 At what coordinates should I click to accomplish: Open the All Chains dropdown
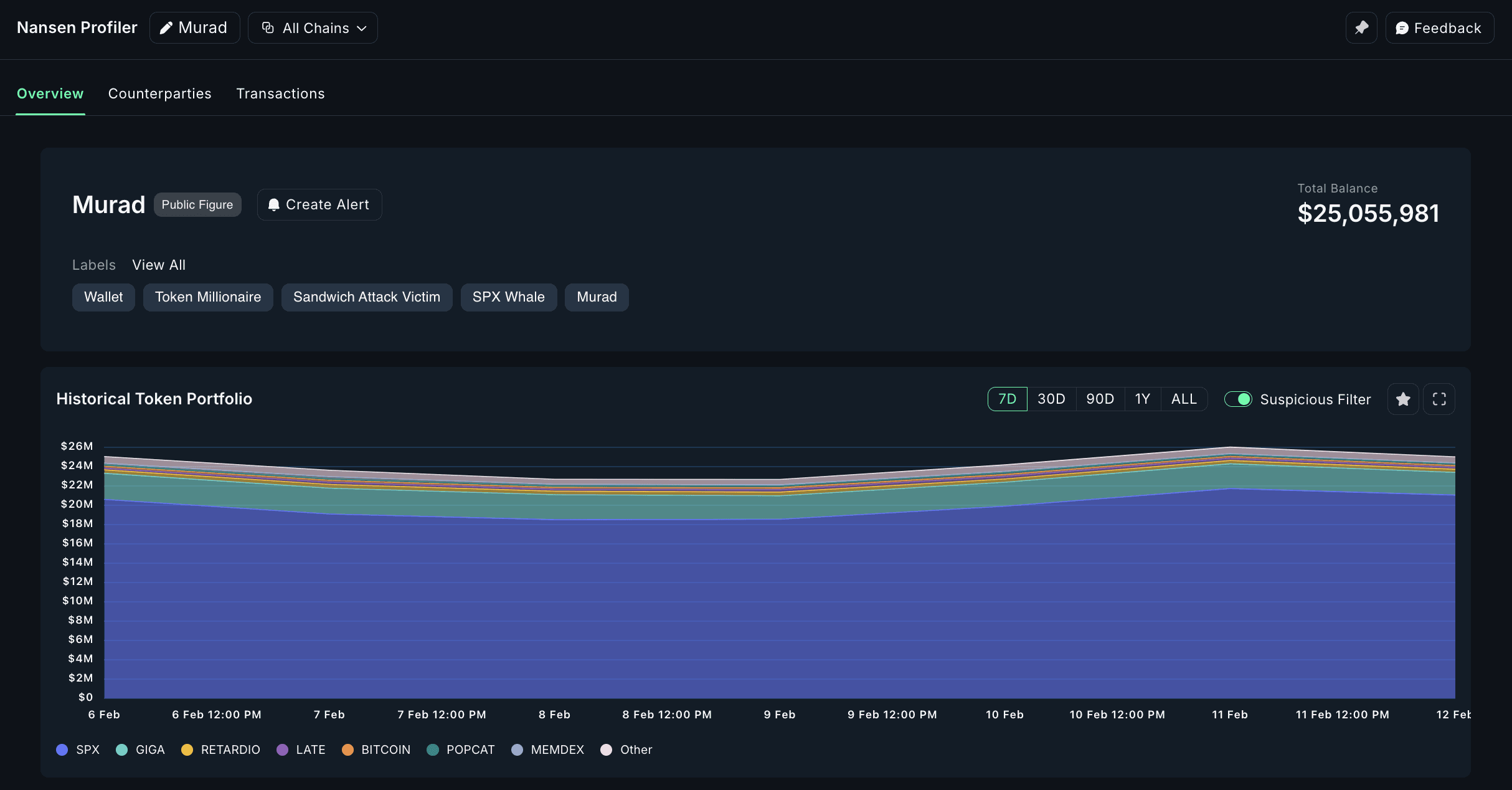click(x=313, y=28)
